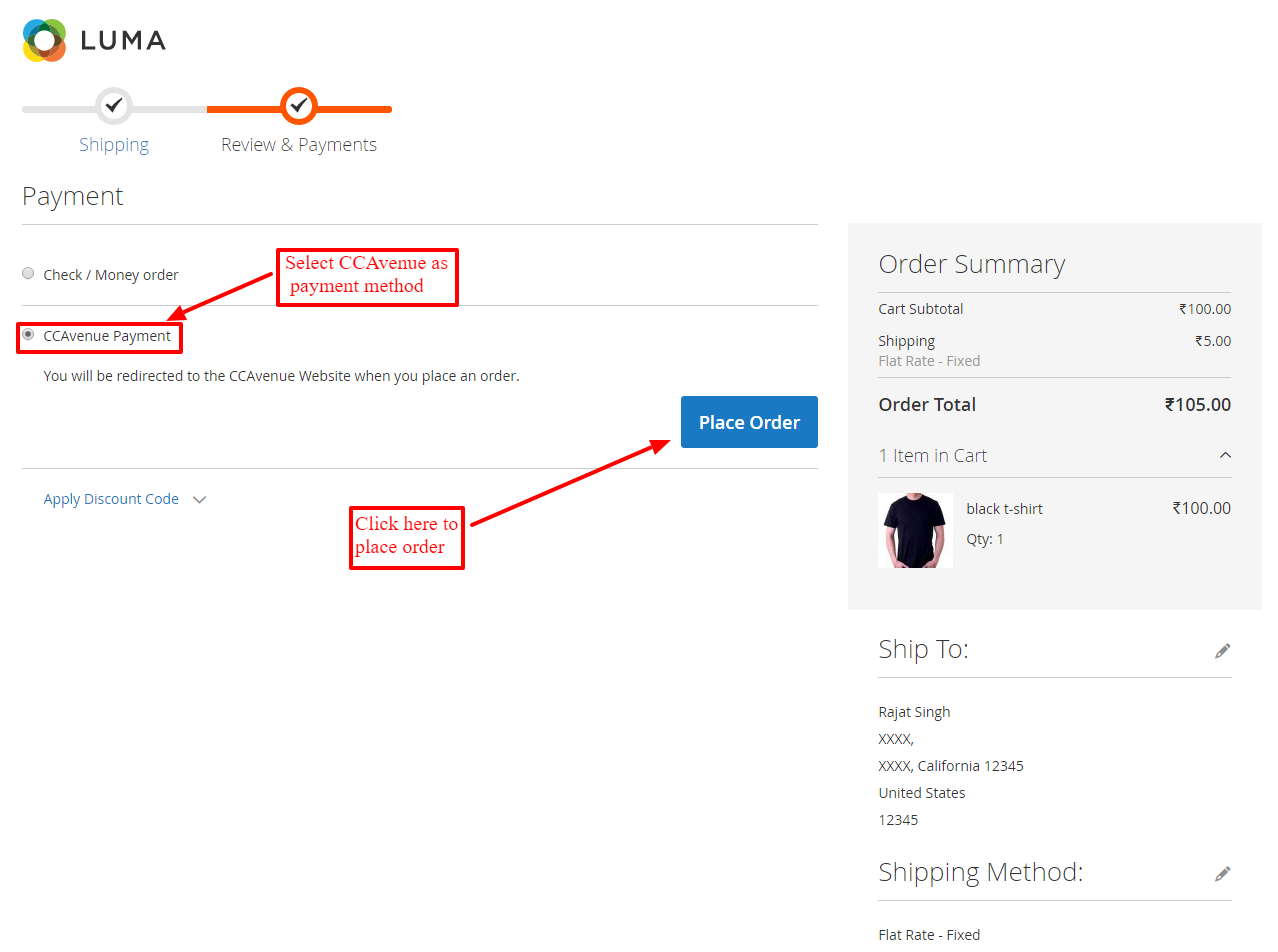The image size is (1278, 952).
Task: Edit Shipping Method pencil icon
Action: click(x=1222, y=874)
